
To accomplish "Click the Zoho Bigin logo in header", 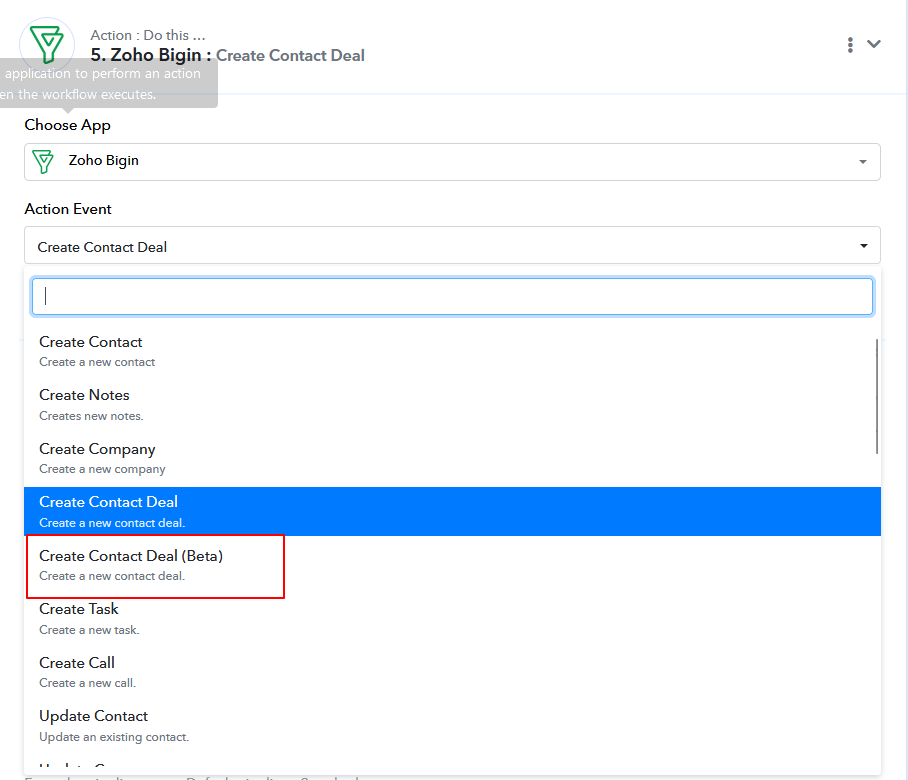I will click(x=47, y=44).
